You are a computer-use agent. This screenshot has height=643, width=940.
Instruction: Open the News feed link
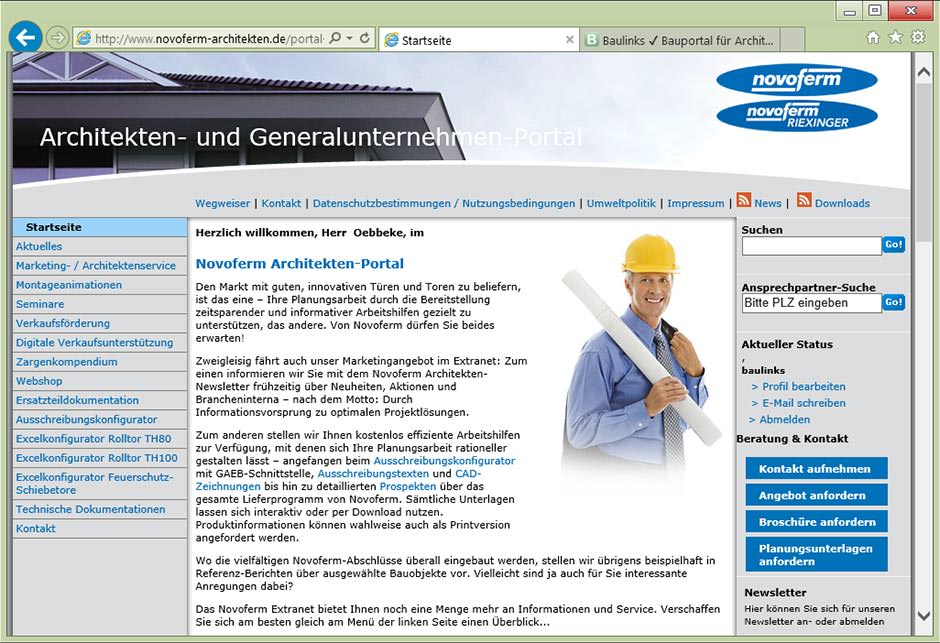coord(768,203)
